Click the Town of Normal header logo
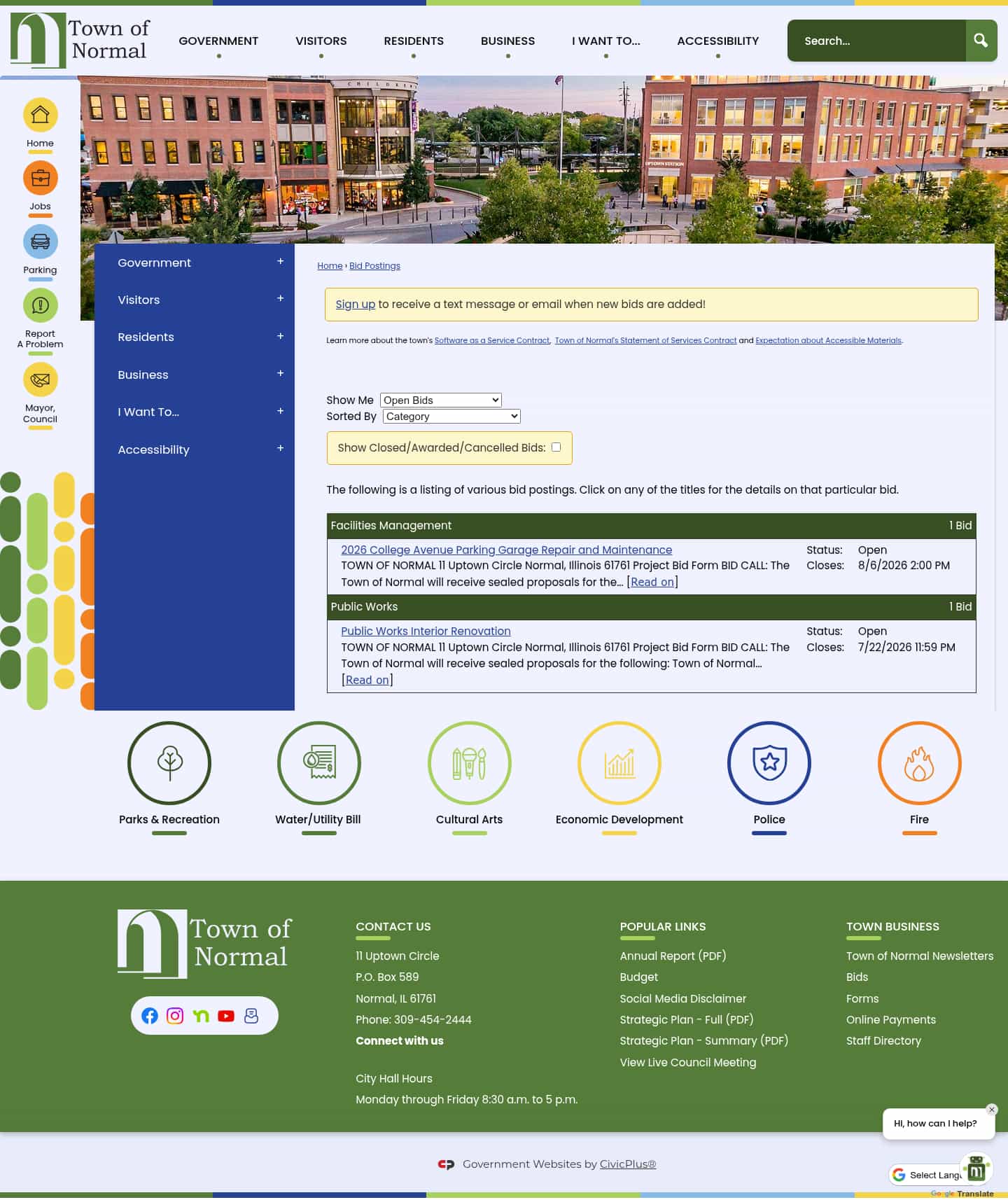1008x1200 pixels. 80,40
